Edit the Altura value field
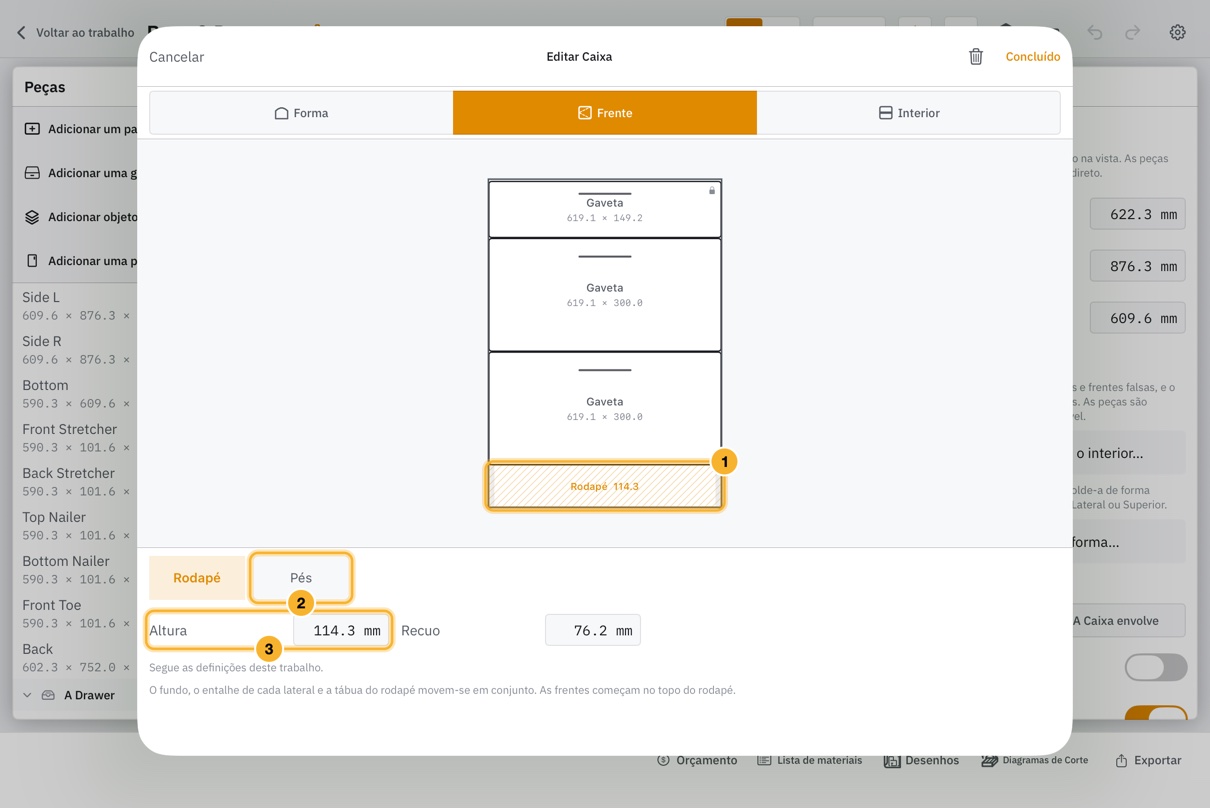The width and height of the screenshot is (1210, 808). click(x=341, y=631)
